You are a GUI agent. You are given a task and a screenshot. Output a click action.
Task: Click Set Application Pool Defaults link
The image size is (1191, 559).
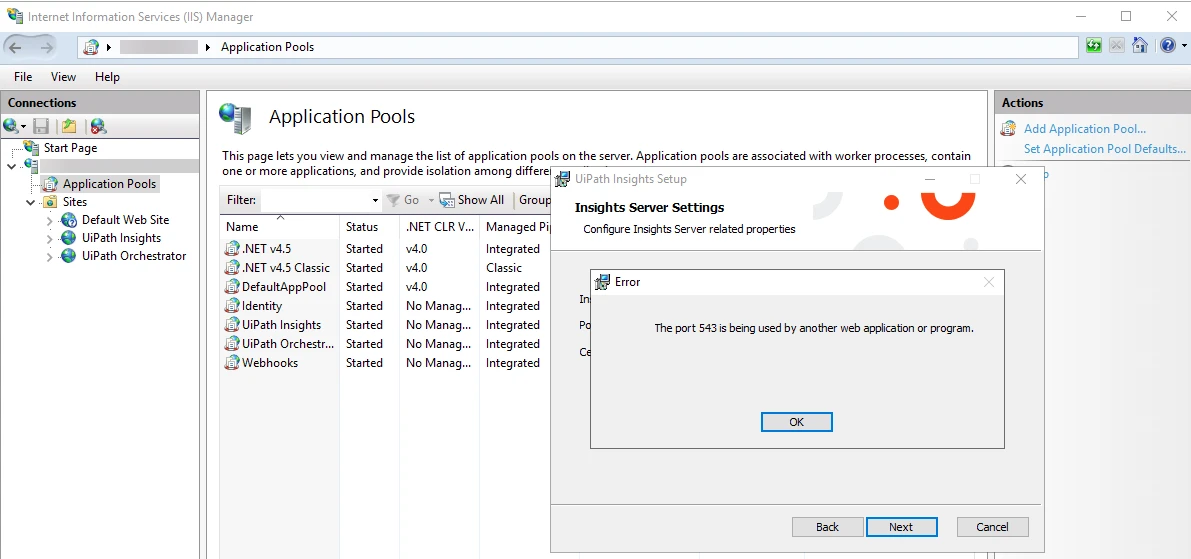[1104, 149]
